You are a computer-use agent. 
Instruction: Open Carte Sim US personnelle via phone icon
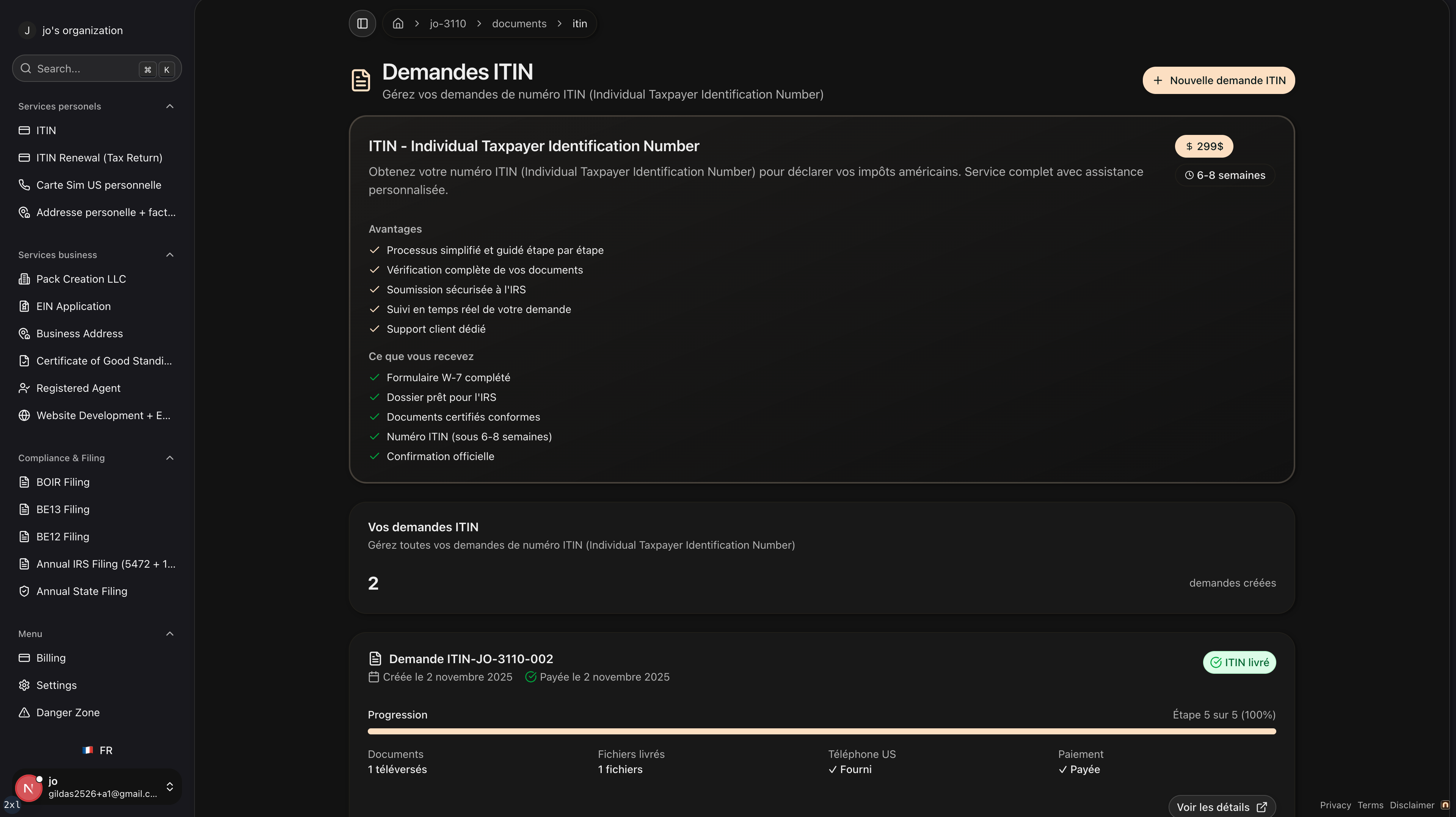(25, 185)
